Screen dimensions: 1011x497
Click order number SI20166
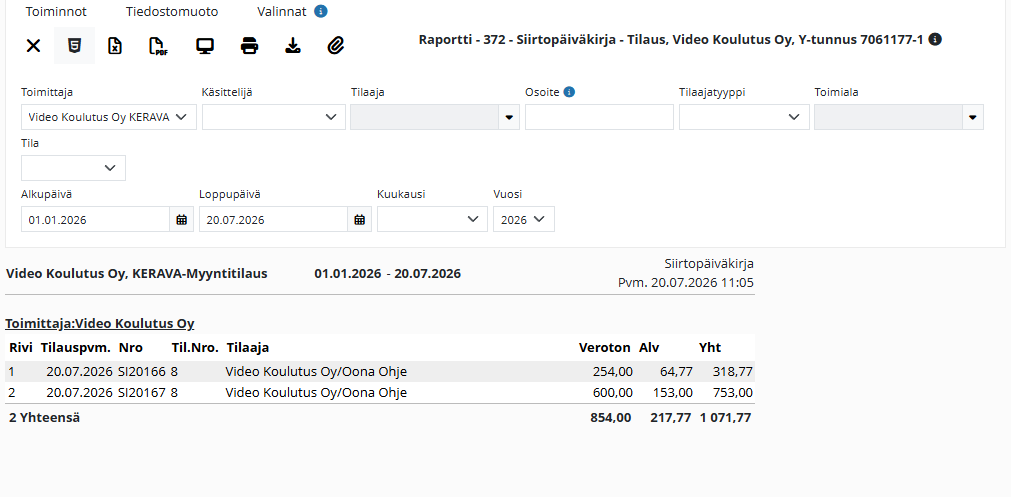tap(142, 372)
